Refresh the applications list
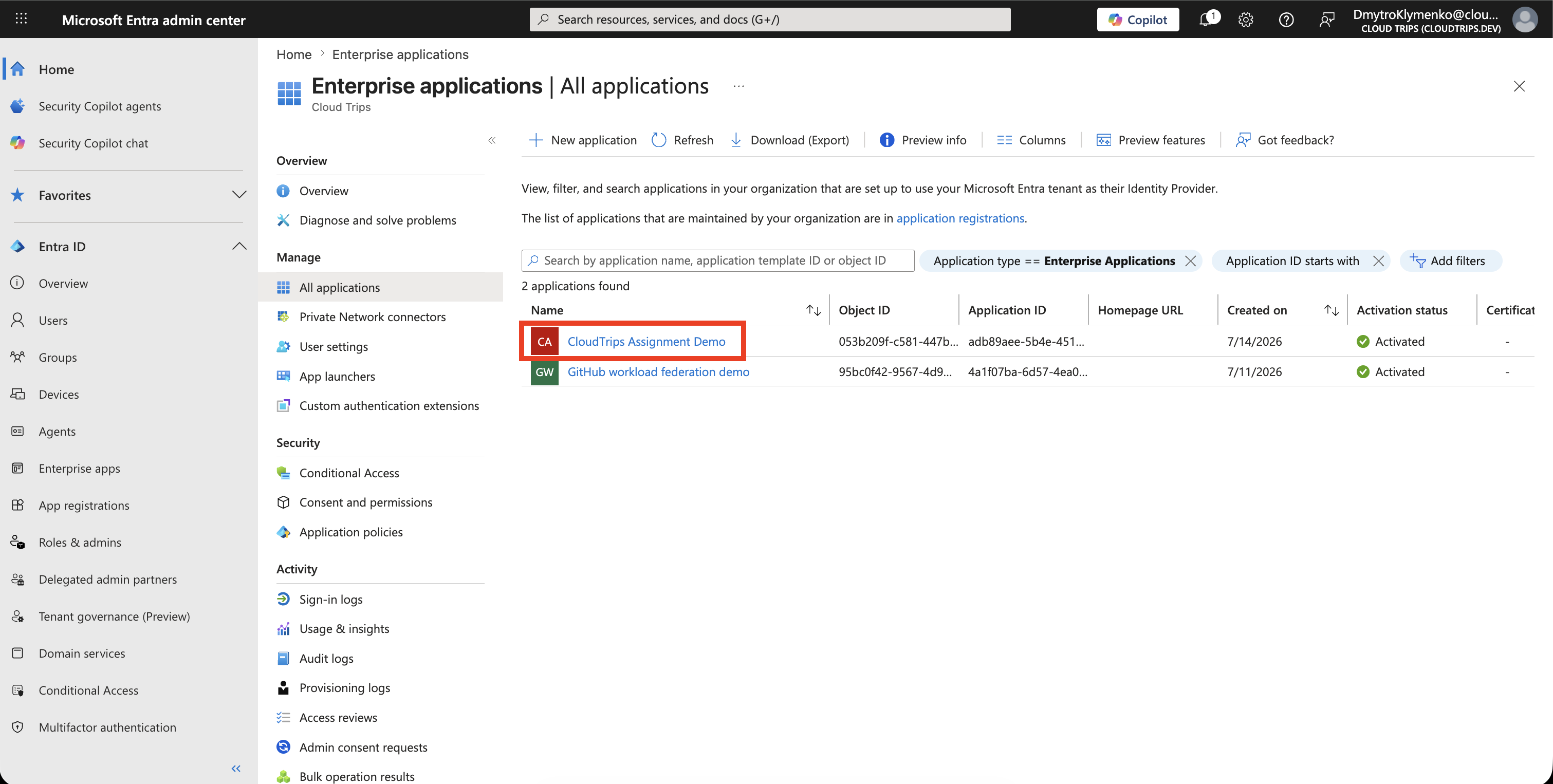The height and width of the screenshot is (784, 1553). [682, 140]
